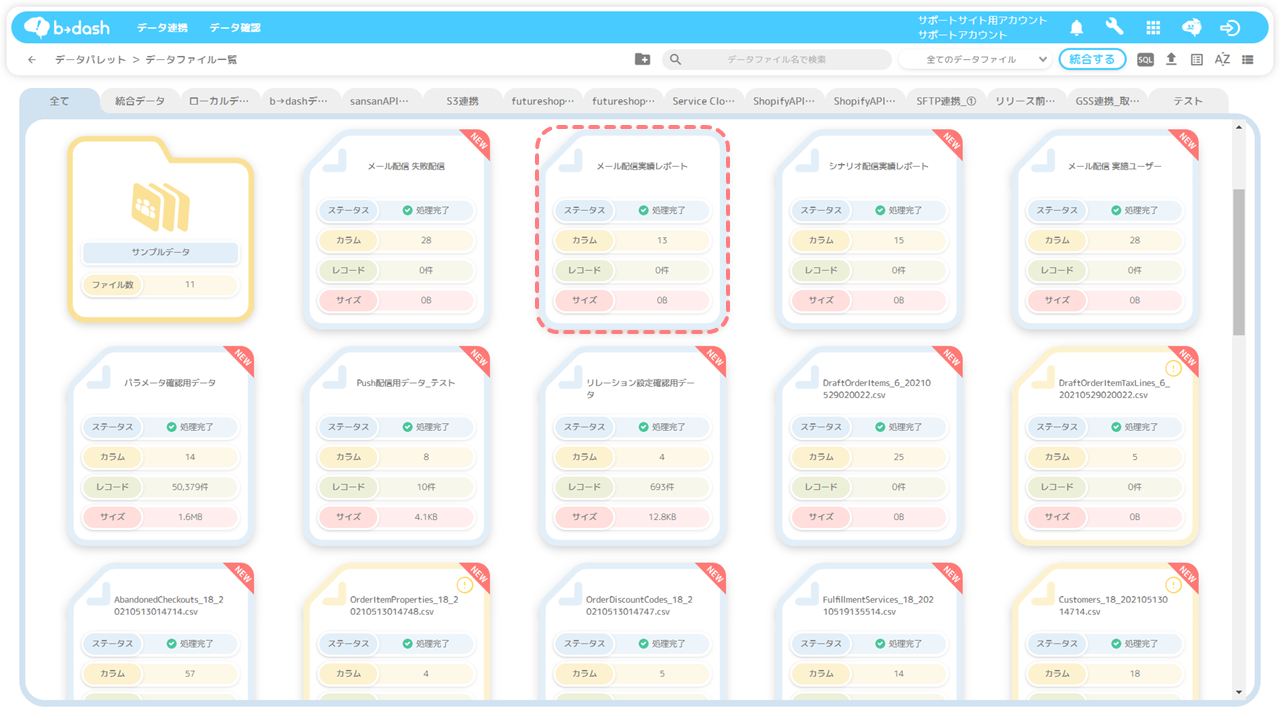Open the メール配信 実施ユーザー file card
1280x720 pixels.
pyautogui.click(x=1105, y=228)
